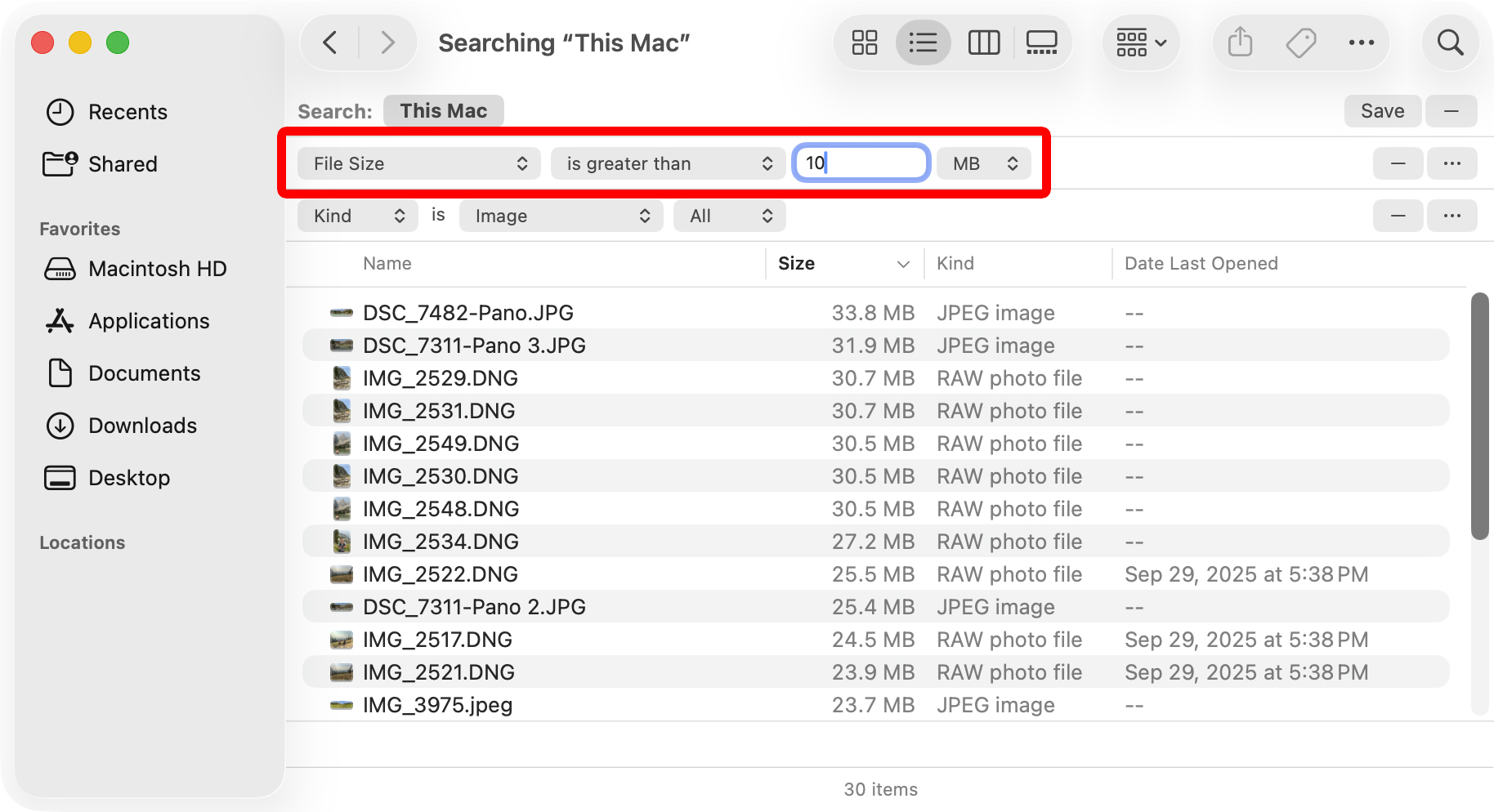The height and width of the screenshot is (812, 1494).
Task: Open the Share menu in the toolbar
Action: [1239, 42]
